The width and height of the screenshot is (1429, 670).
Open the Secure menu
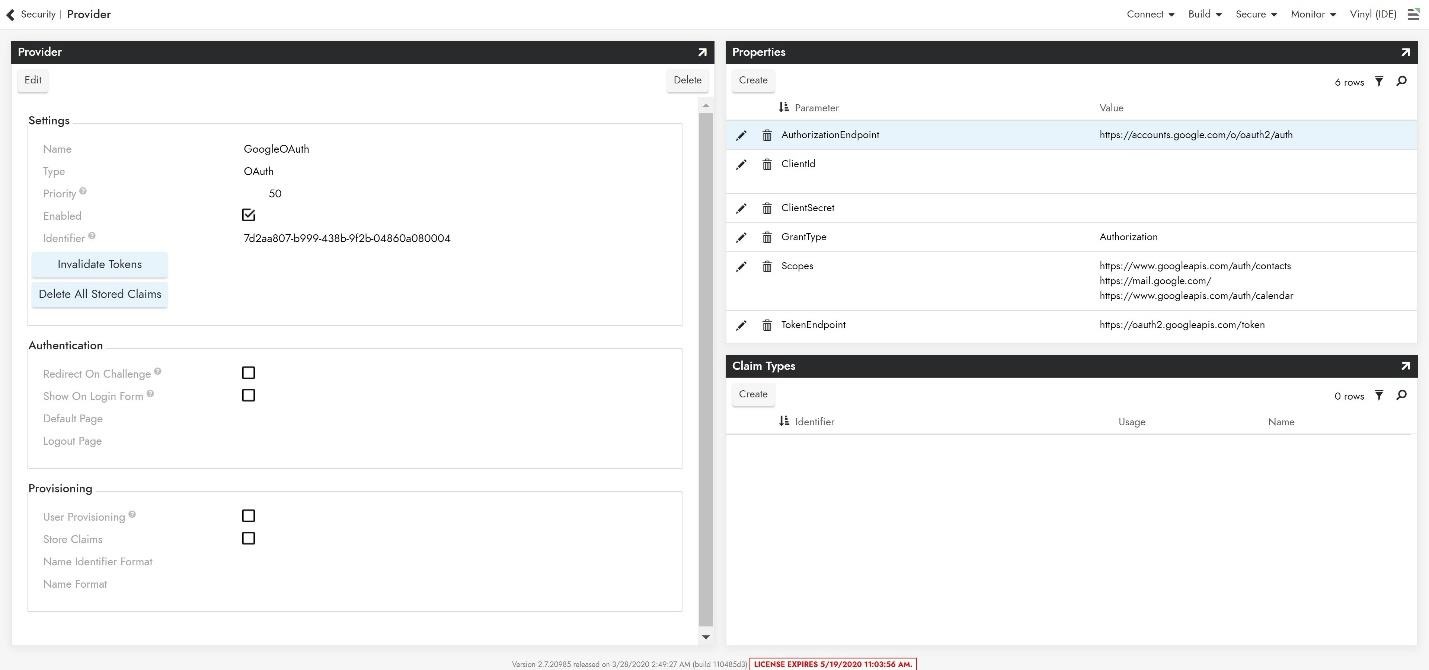pyautogui.click(x=1256, y=14)
